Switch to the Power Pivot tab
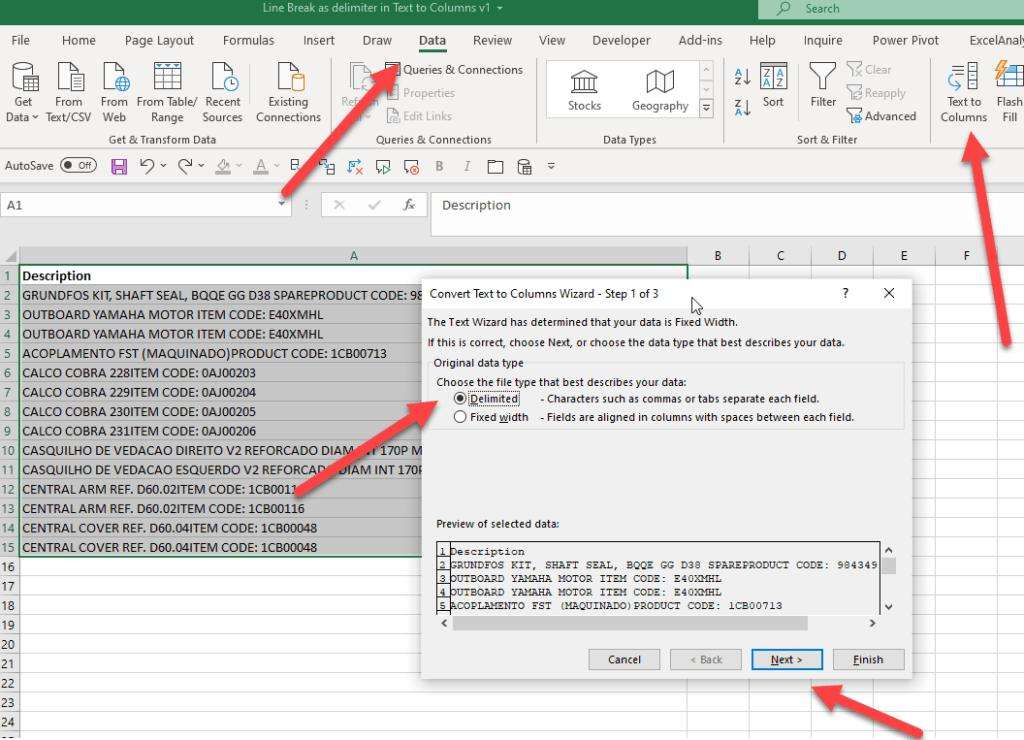Image resolution: width=1024 pixels, height=740 pixels. (x=905, y=40)
